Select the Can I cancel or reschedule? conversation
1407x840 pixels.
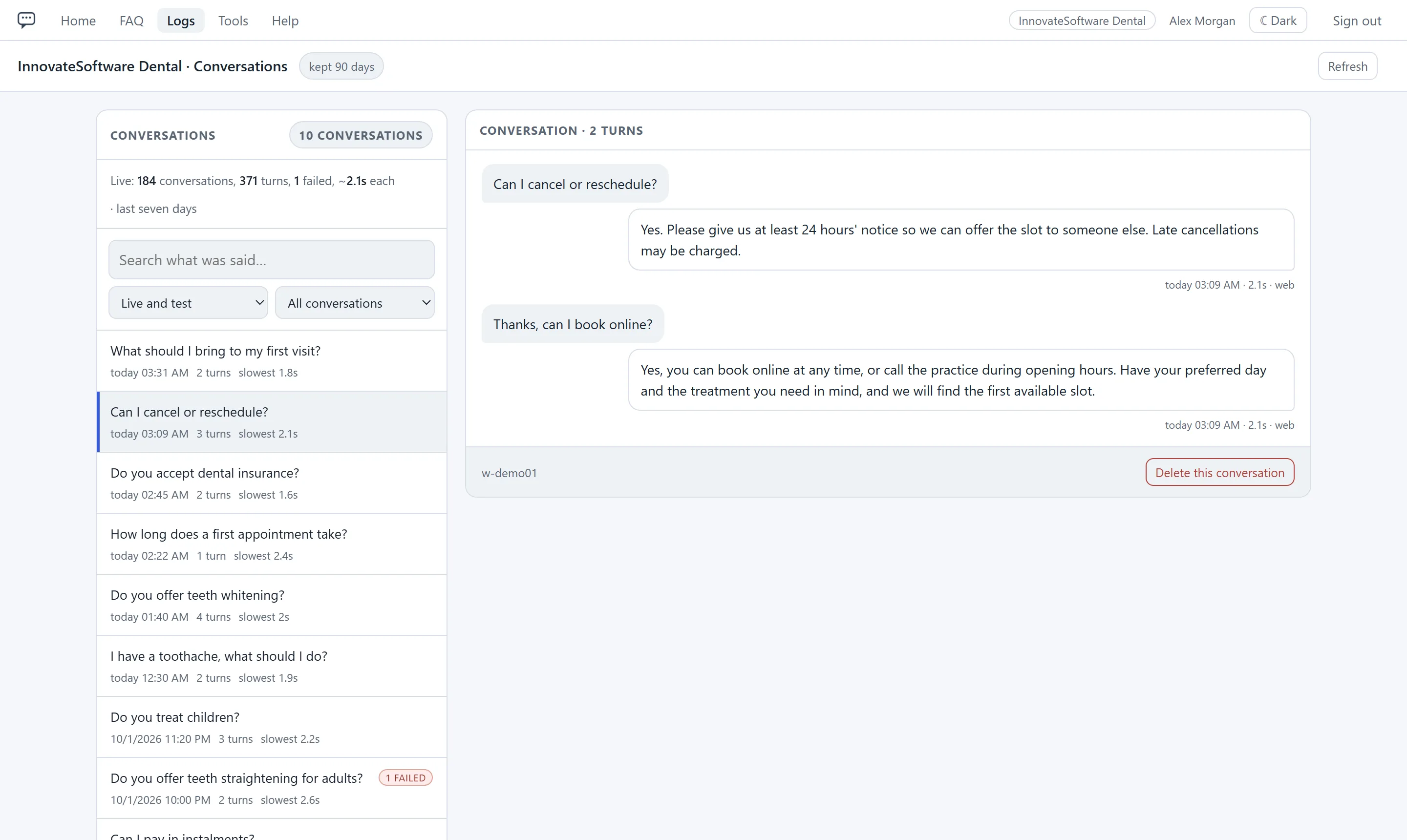tap(271, 421)
